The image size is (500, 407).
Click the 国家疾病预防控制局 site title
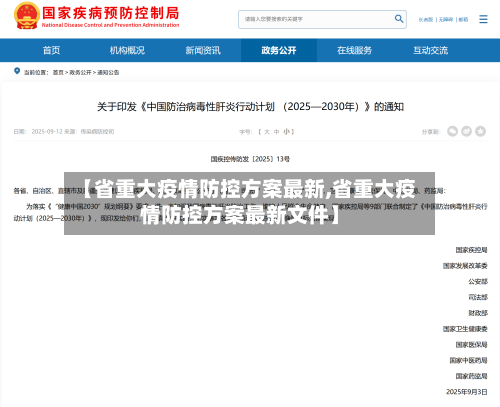[111, 13]
